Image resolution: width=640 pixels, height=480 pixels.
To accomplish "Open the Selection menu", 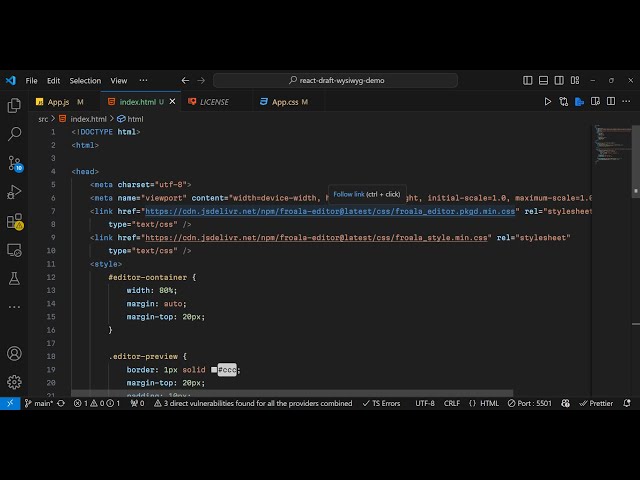I will click(85, 80).
